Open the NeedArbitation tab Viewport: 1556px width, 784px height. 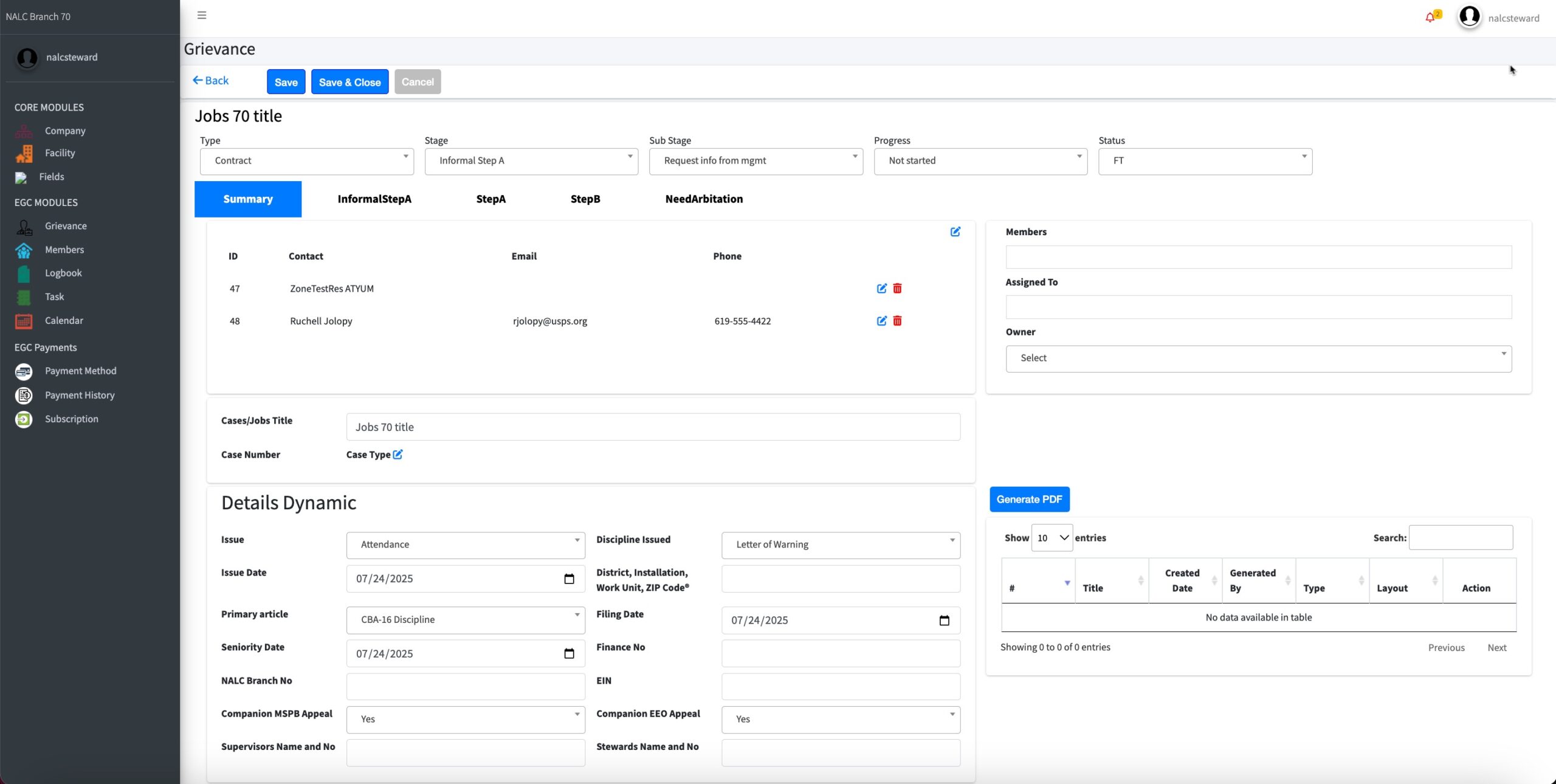point(704,199)
